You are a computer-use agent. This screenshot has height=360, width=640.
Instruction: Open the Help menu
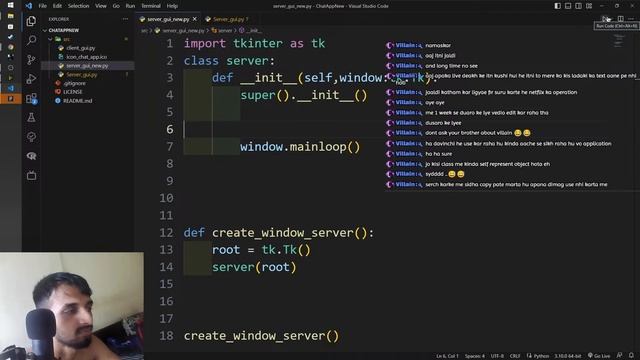pyautogui.click(x=172, y=6)
